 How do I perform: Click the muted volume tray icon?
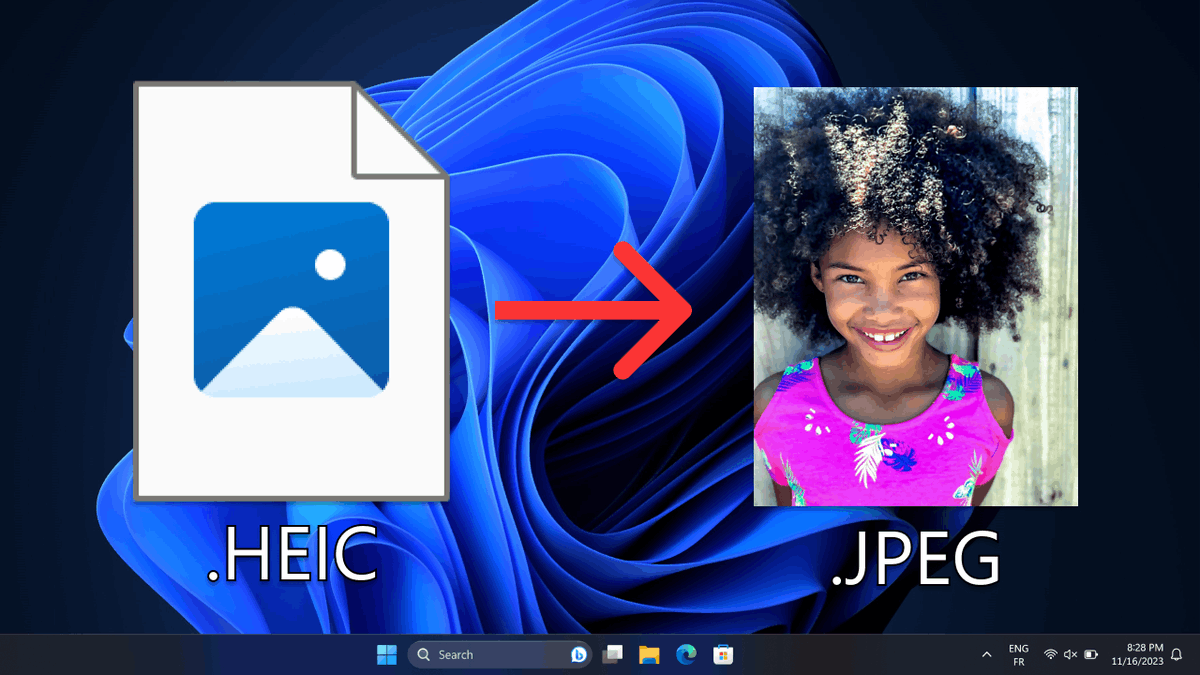click(1070, 655)
